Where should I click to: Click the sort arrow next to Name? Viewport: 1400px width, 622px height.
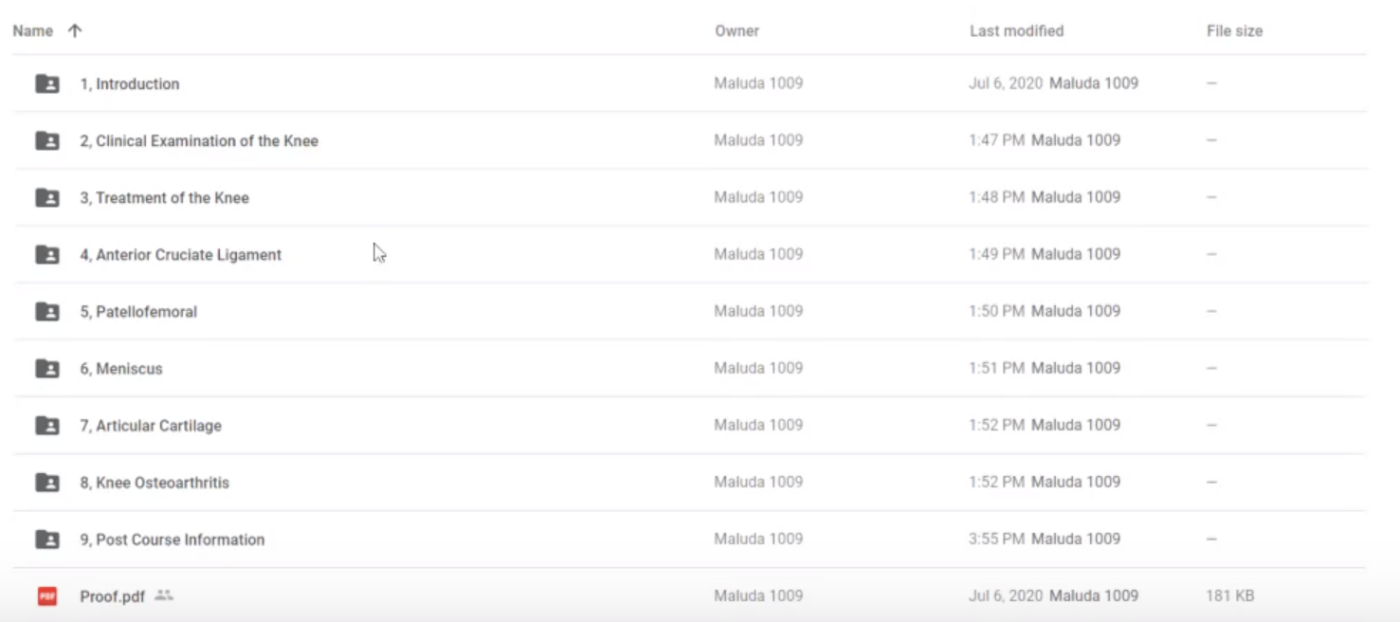(75, 31)
